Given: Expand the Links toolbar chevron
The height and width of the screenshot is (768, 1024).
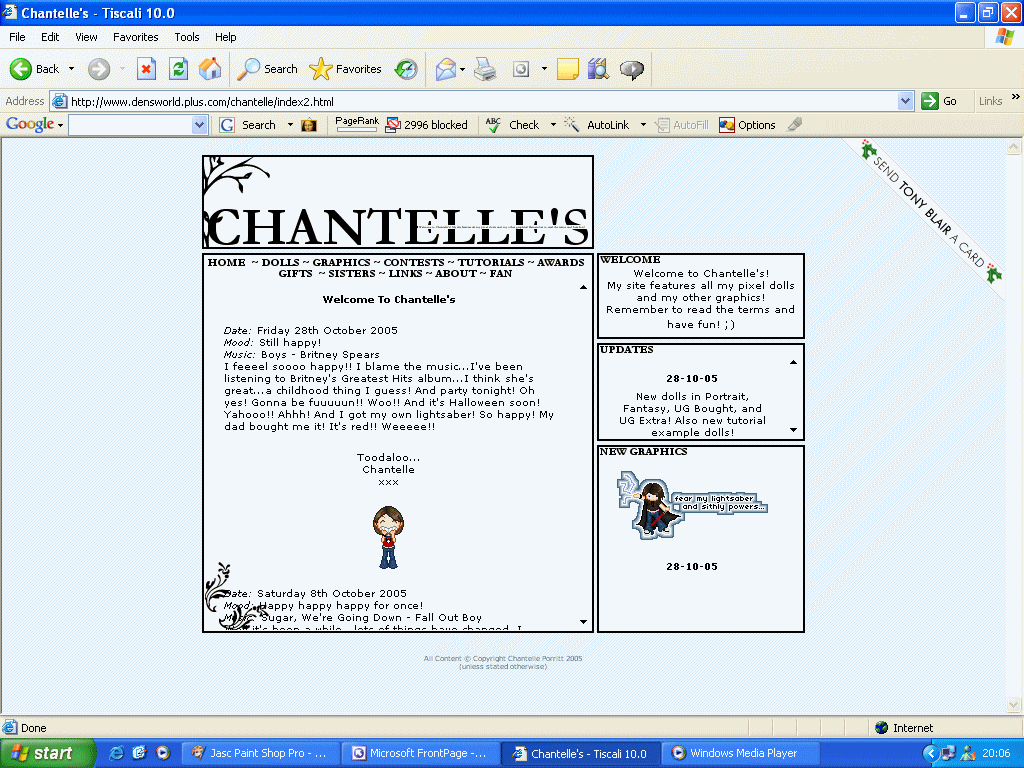Looking at the screenshot, I should (1016, 97).
